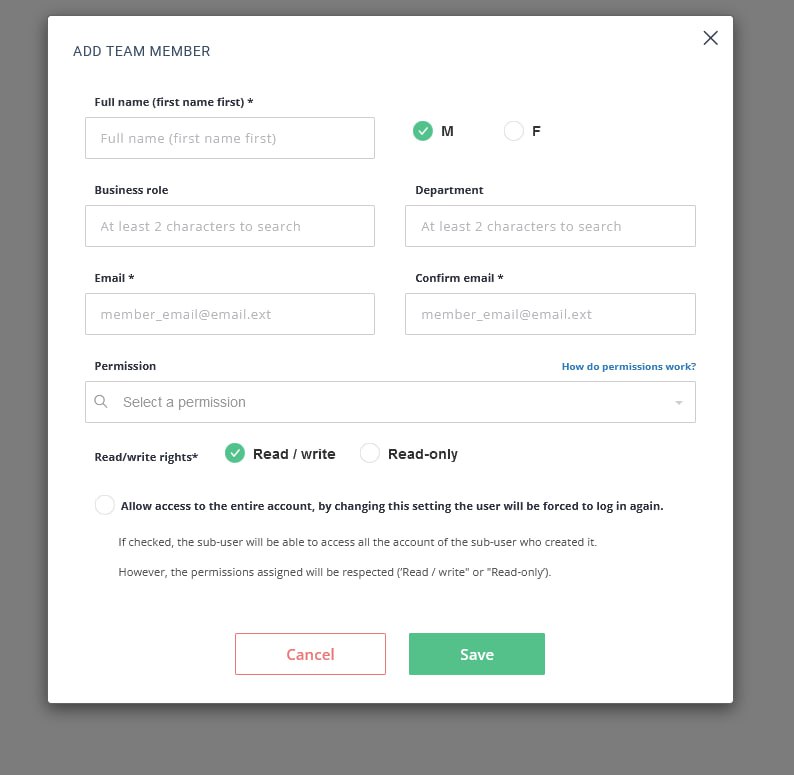Choose the Read-only rights option

370,453
